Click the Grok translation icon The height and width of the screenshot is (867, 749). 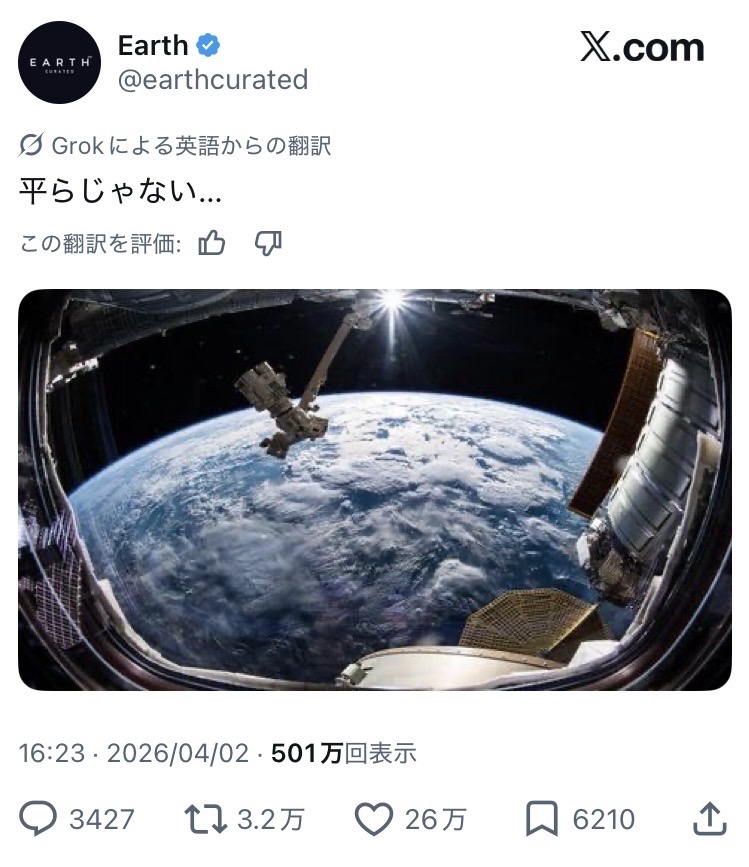pyautogui.click(x=31, y=146)
